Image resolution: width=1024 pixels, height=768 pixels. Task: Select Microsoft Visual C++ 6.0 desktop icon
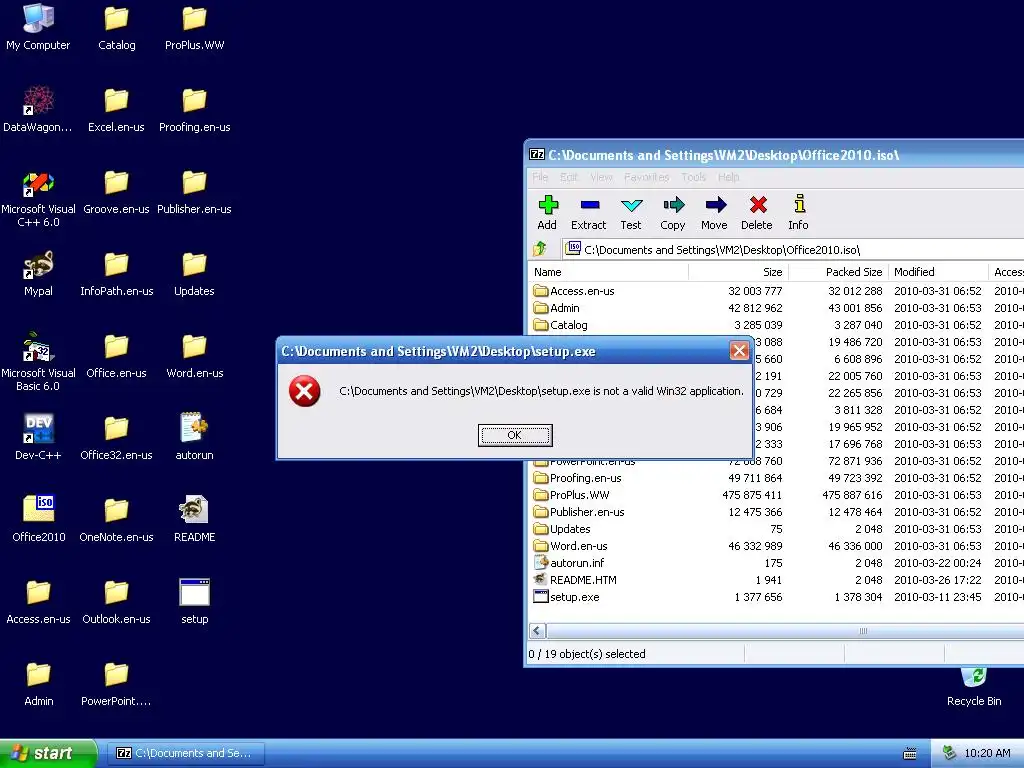tap(38, 199)
